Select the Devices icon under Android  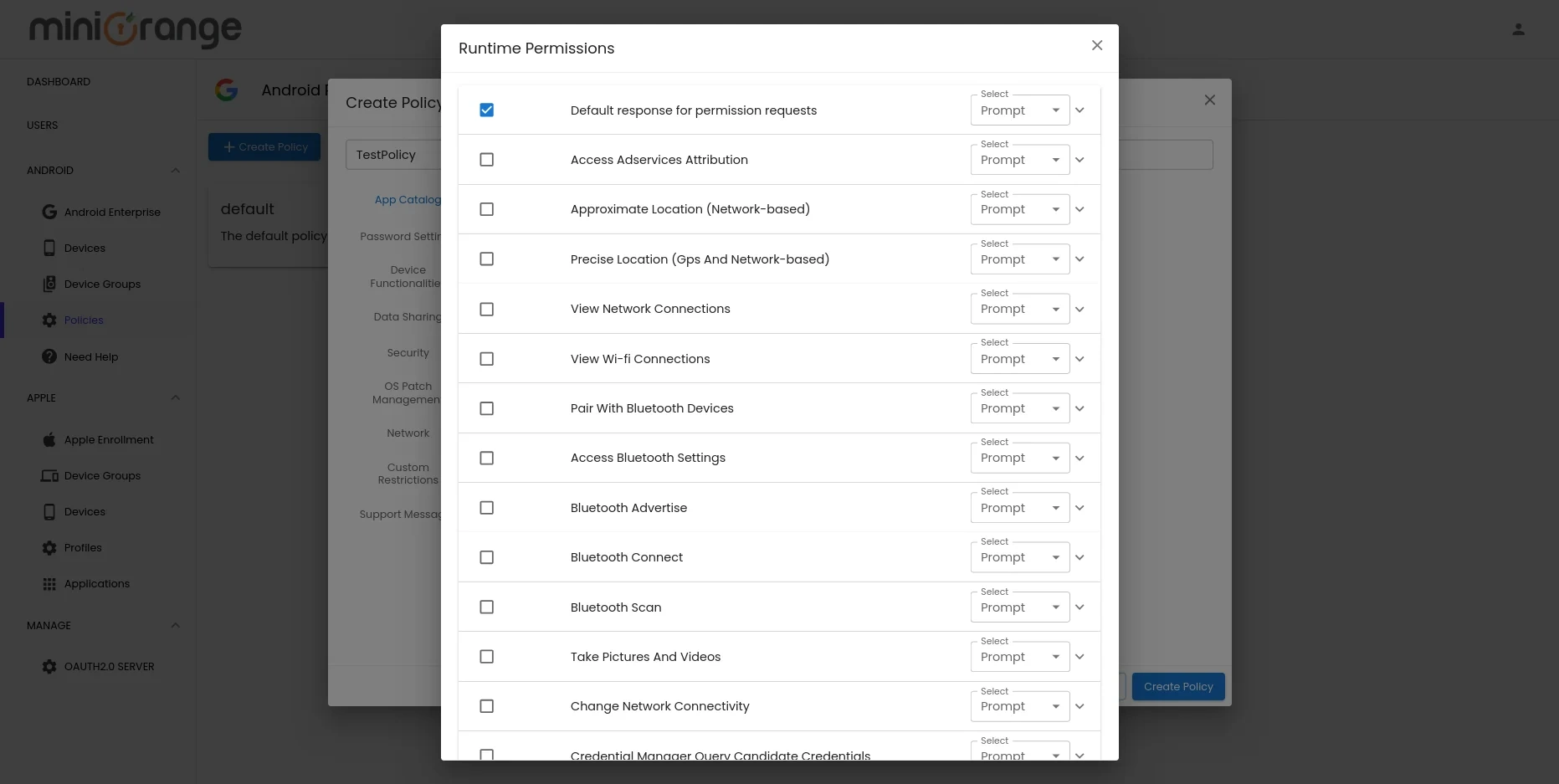(49, 248)
